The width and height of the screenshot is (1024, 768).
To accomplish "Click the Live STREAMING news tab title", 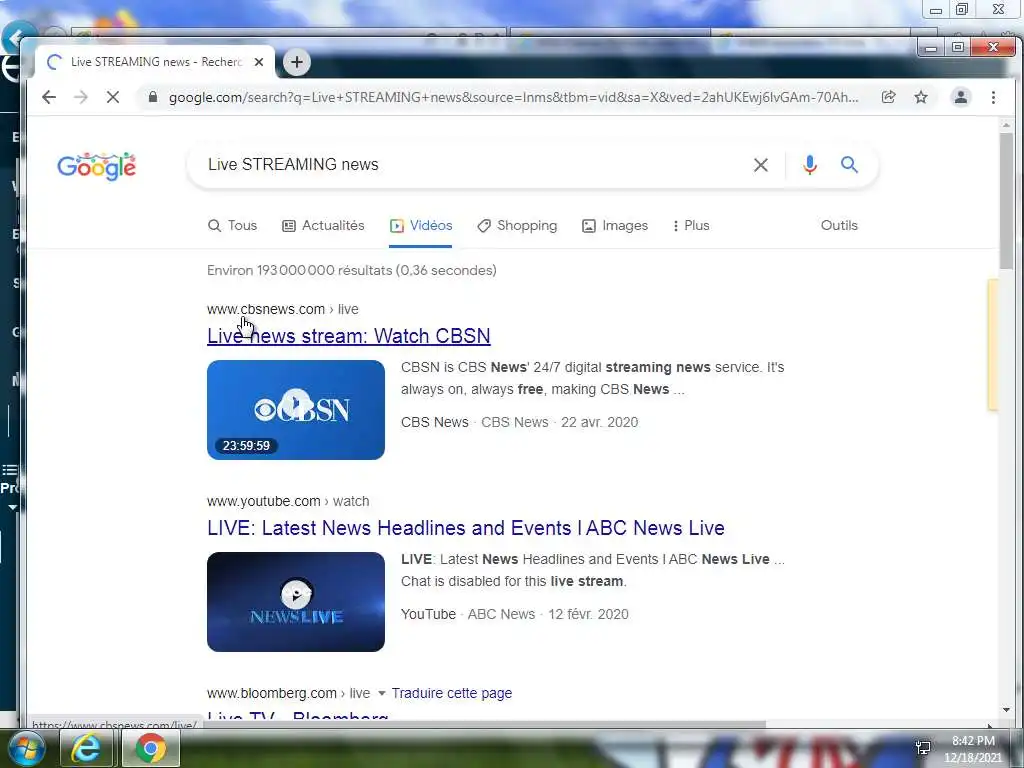I will 157,62.
